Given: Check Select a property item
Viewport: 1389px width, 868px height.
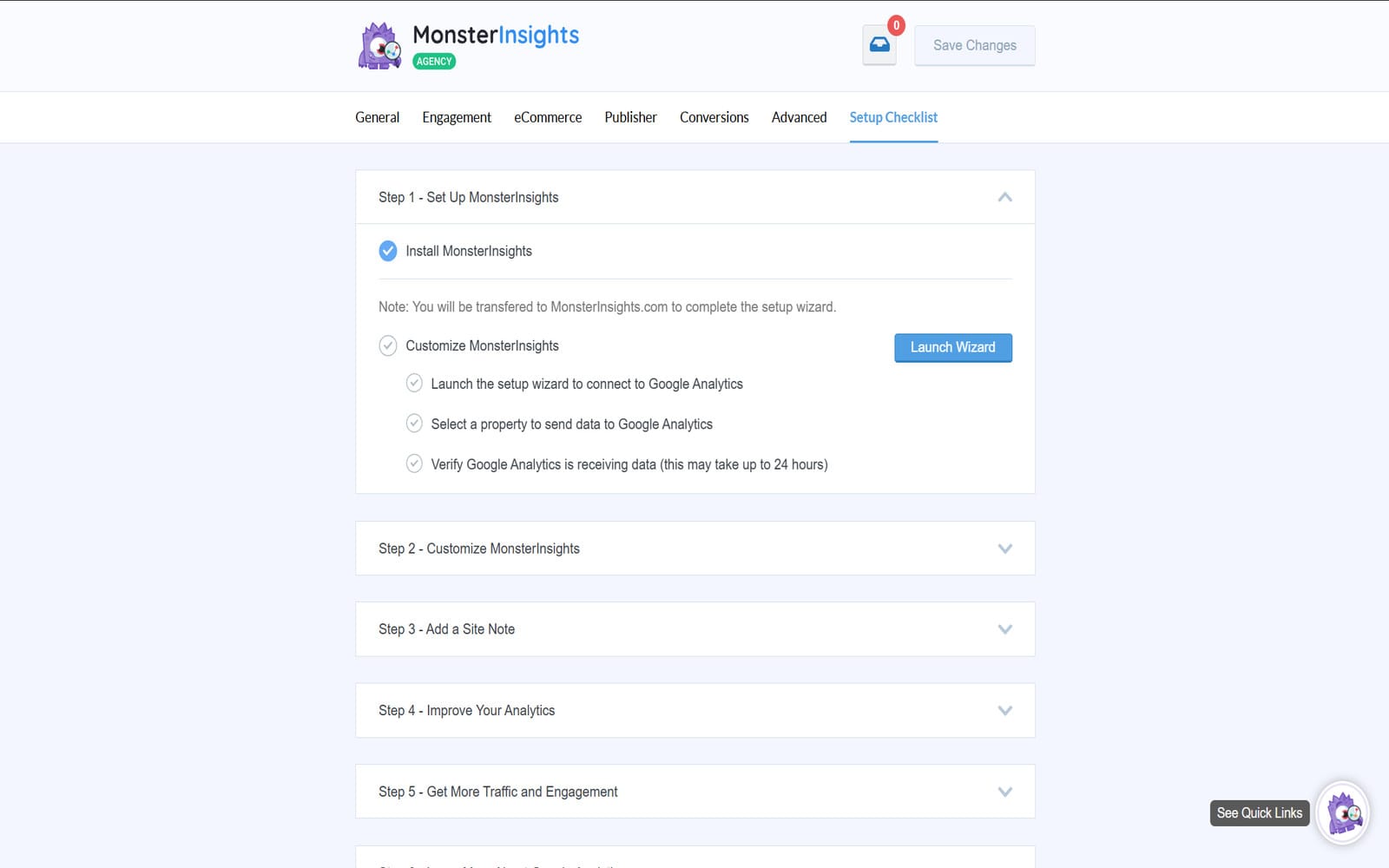Looking at the screenshot, I should pyautogui.click(x=414, y=424).
